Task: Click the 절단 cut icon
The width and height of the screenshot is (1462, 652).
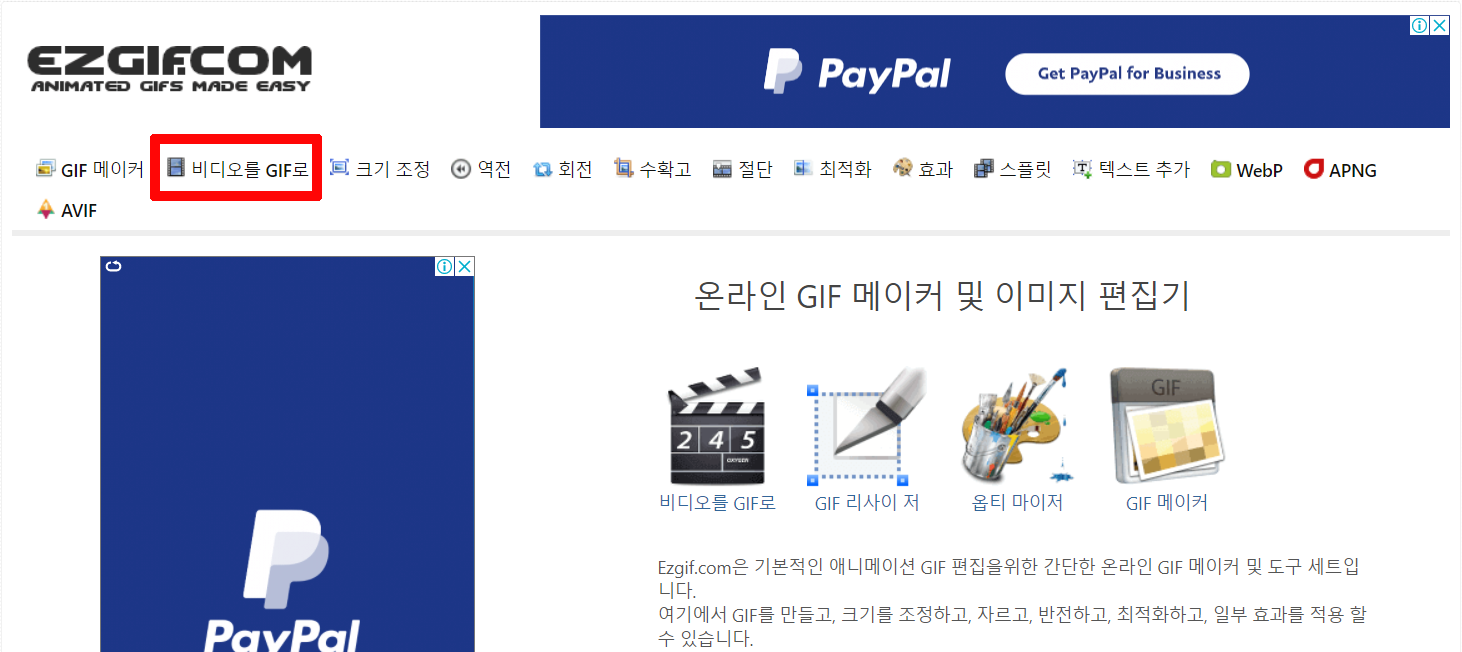Action: click(723, 169)
